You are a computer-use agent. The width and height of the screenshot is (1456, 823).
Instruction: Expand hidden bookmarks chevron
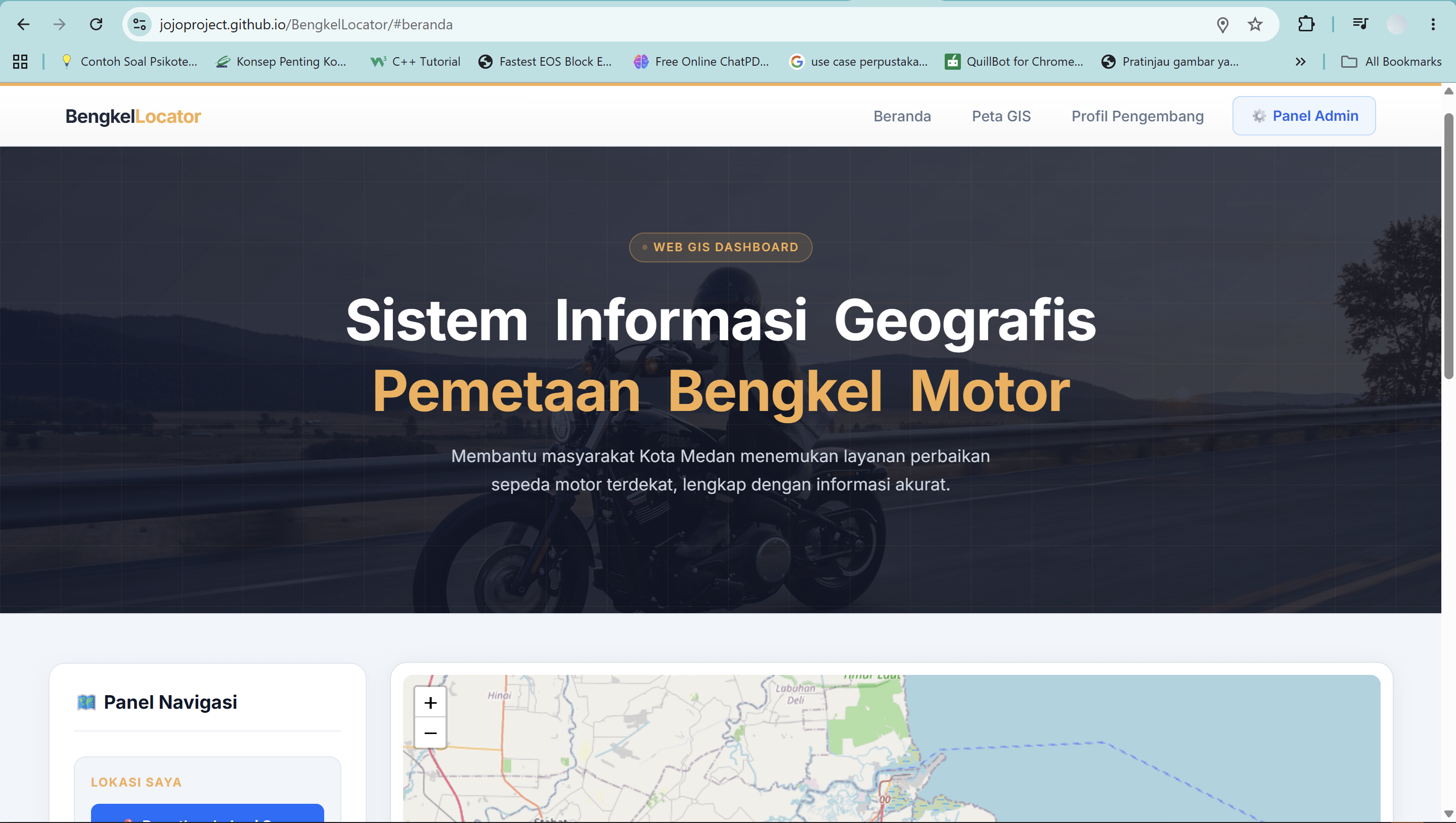tap(1301, 62)
